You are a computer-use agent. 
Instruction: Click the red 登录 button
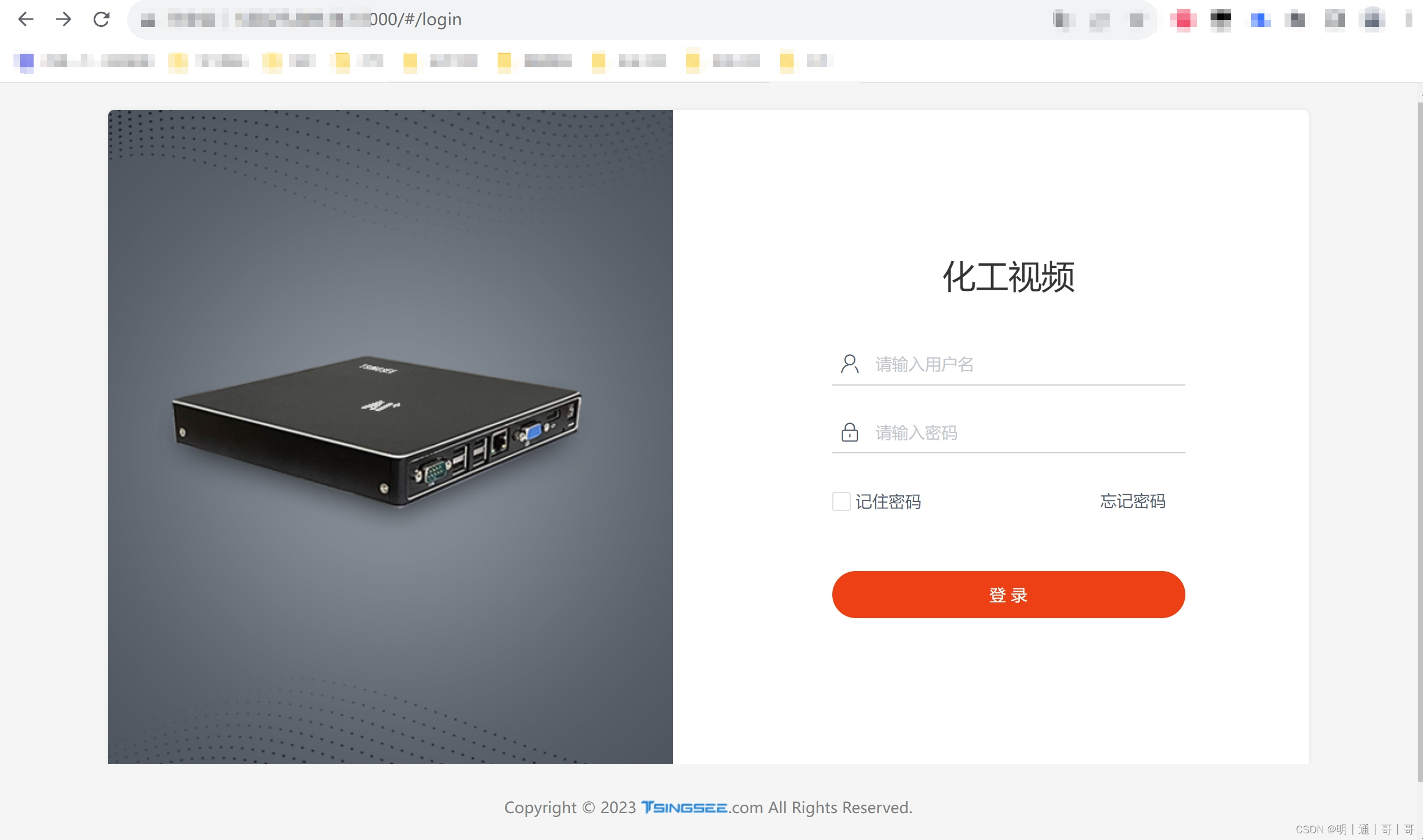tap(1008, 595)
